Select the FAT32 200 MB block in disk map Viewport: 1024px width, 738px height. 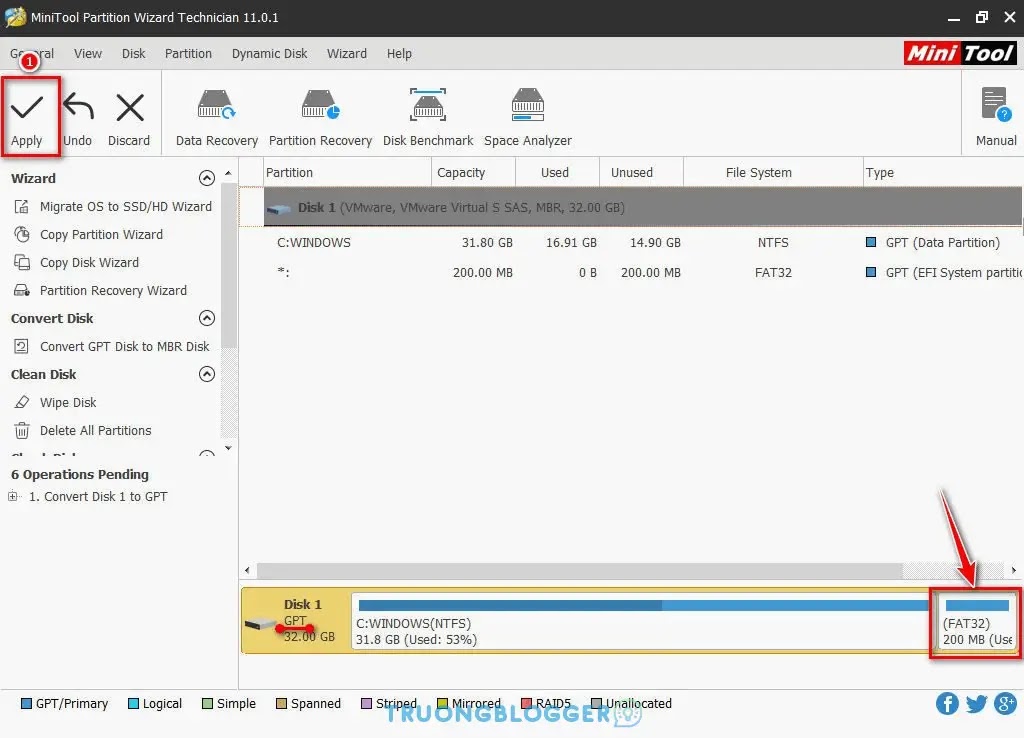[x=976, y=621]
